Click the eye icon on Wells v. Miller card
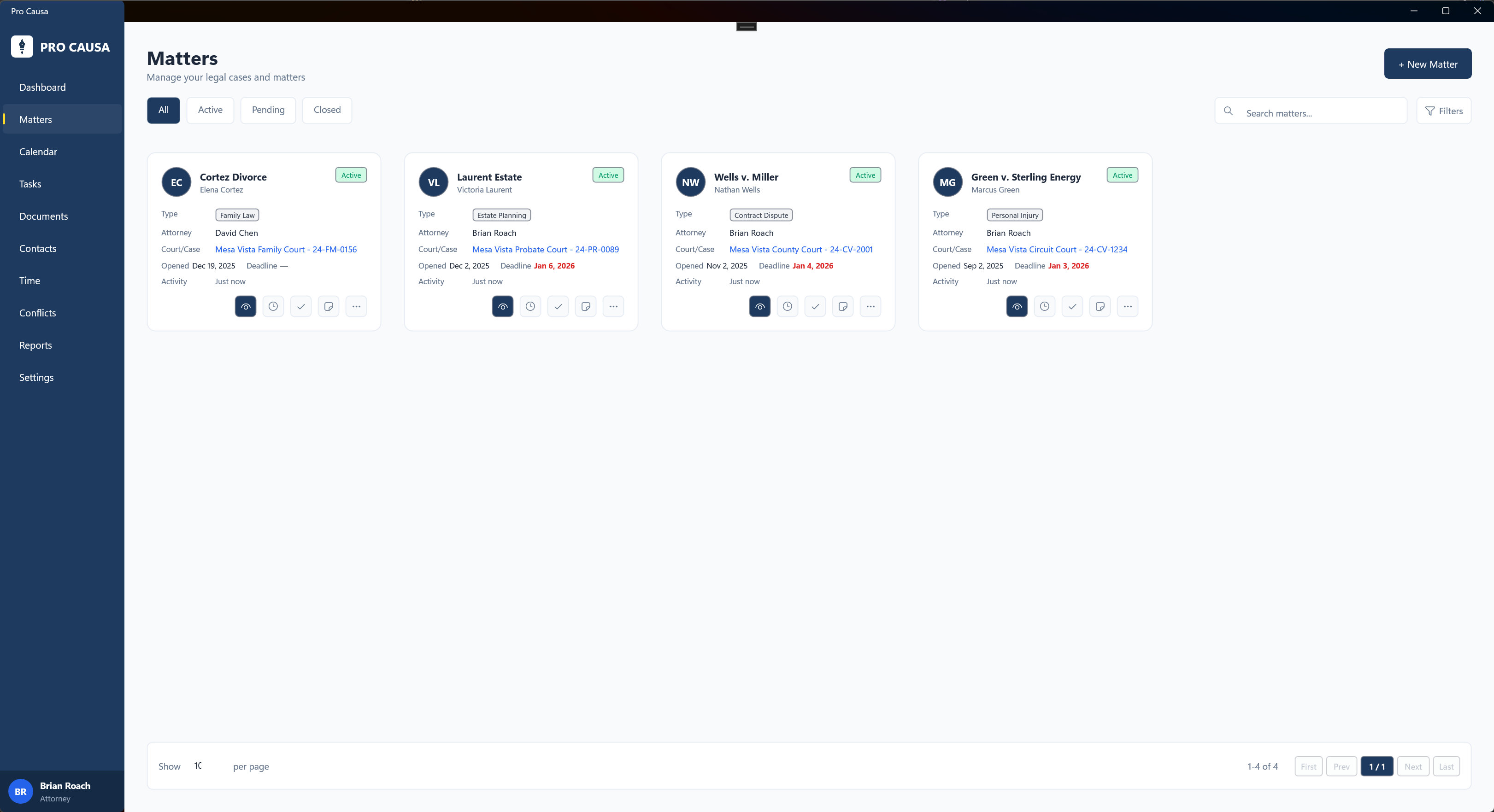Image resolution: width=1494 pixels, height=812 pixels. pyautogui.click(x=760, y=307)
